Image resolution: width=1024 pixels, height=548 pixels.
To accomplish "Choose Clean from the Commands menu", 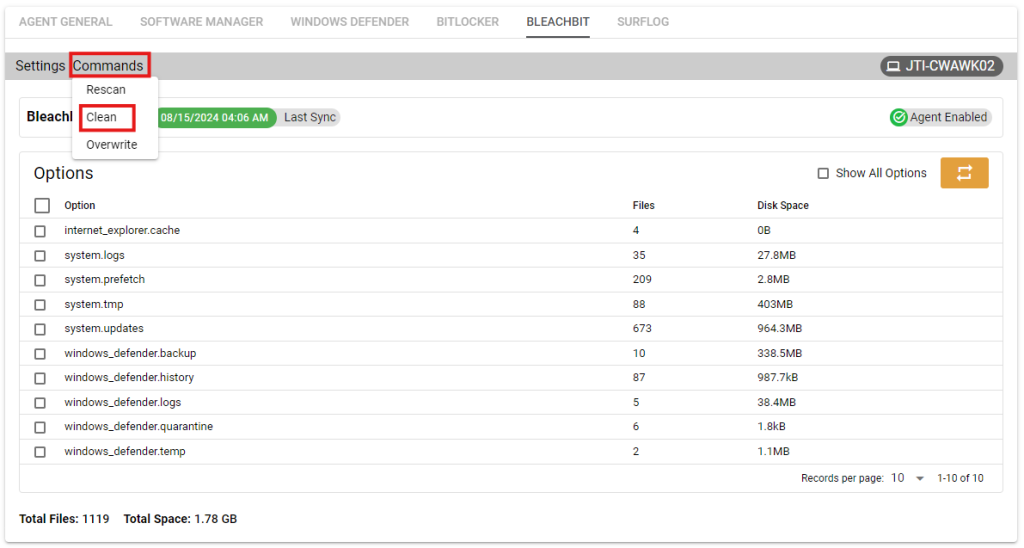I will (x=101, y=117).
